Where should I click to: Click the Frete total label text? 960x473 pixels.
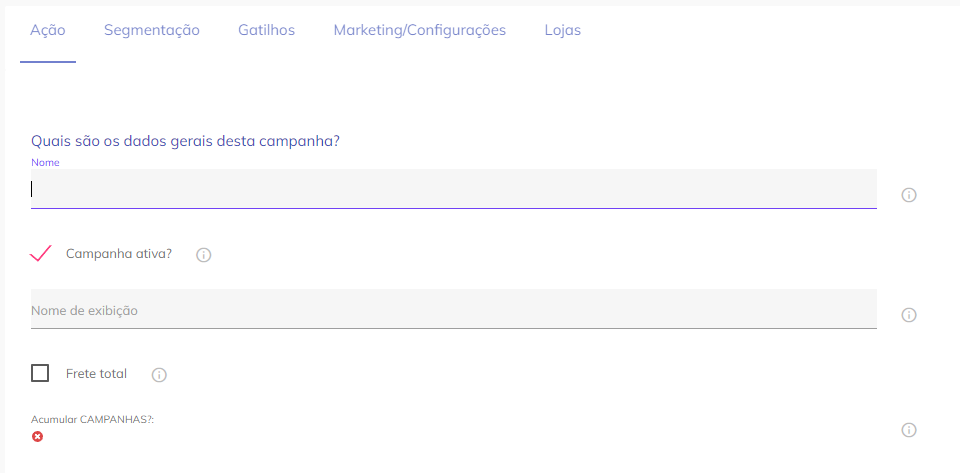click(96, 374)
